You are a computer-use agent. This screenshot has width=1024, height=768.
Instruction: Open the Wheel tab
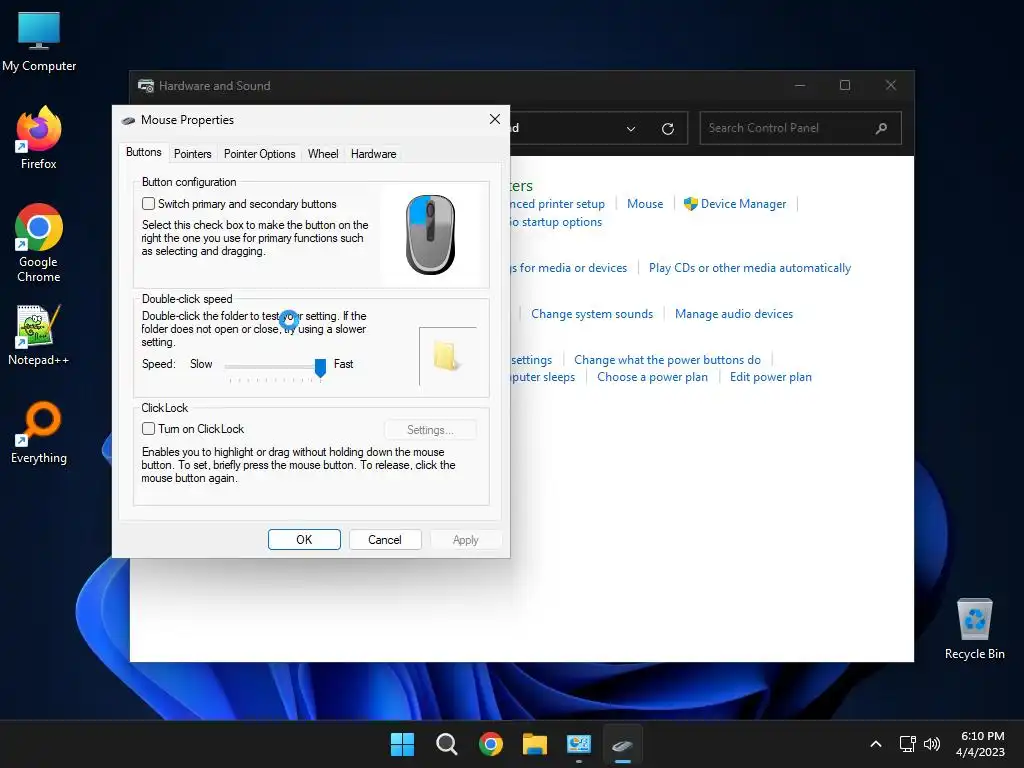point(323,153)
